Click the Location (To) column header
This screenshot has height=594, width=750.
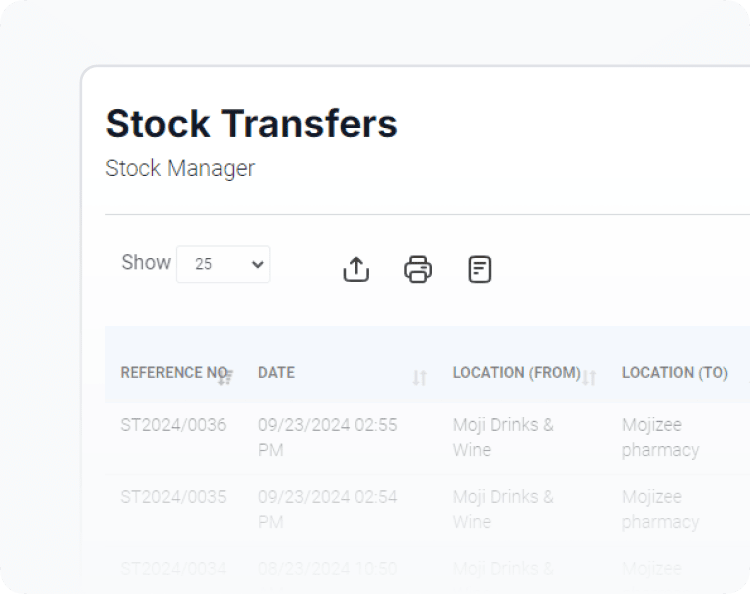[675, 373]
